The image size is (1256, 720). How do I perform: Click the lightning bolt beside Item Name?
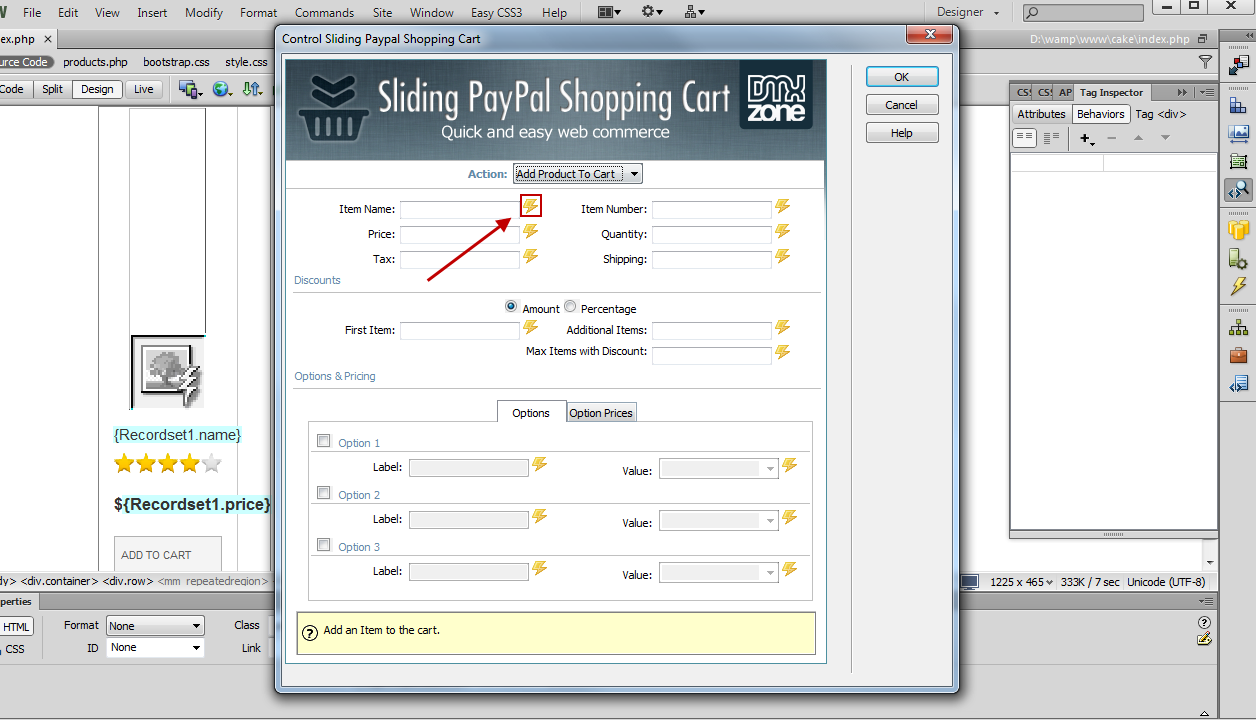(530, 205)
